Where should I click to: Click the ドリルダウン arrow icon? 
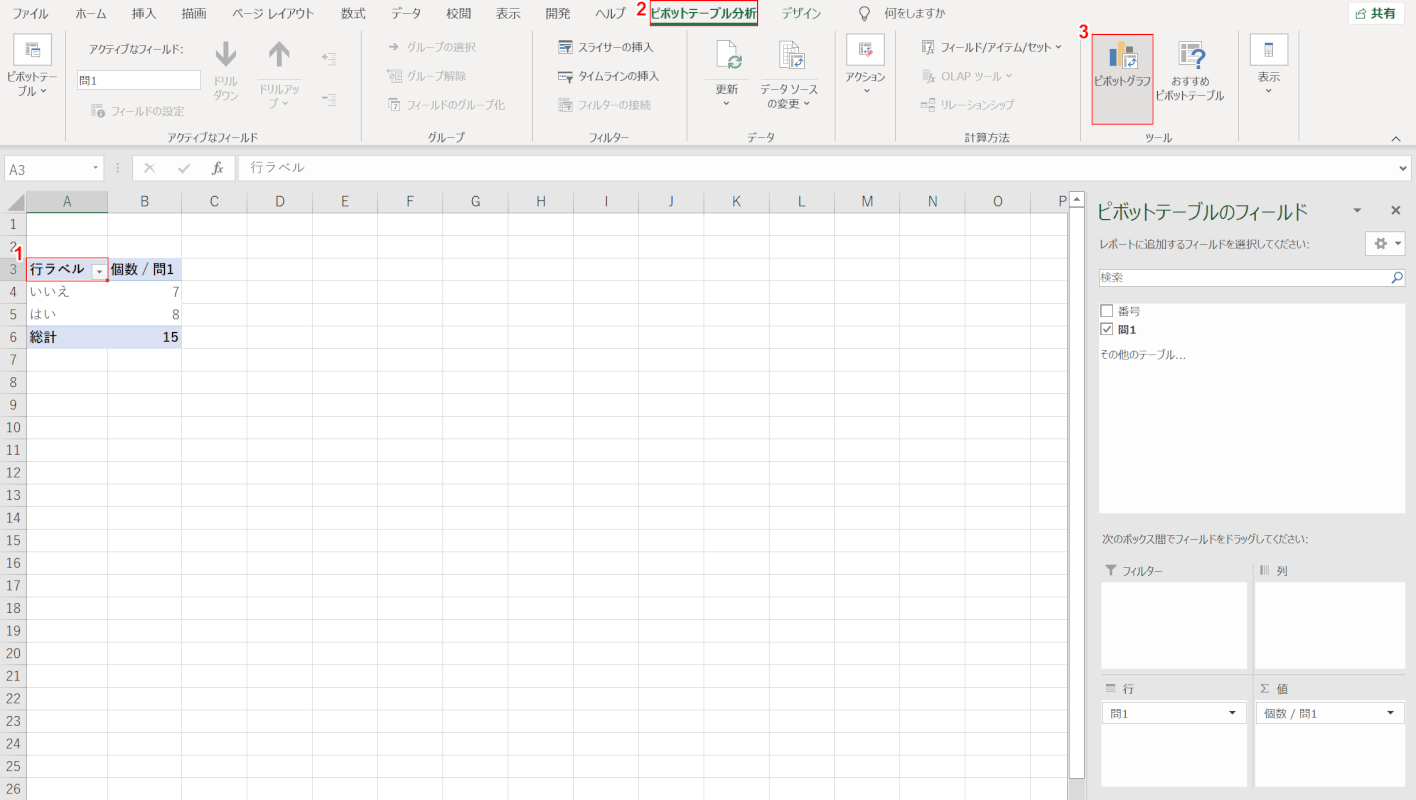click(x=226, y=54)
